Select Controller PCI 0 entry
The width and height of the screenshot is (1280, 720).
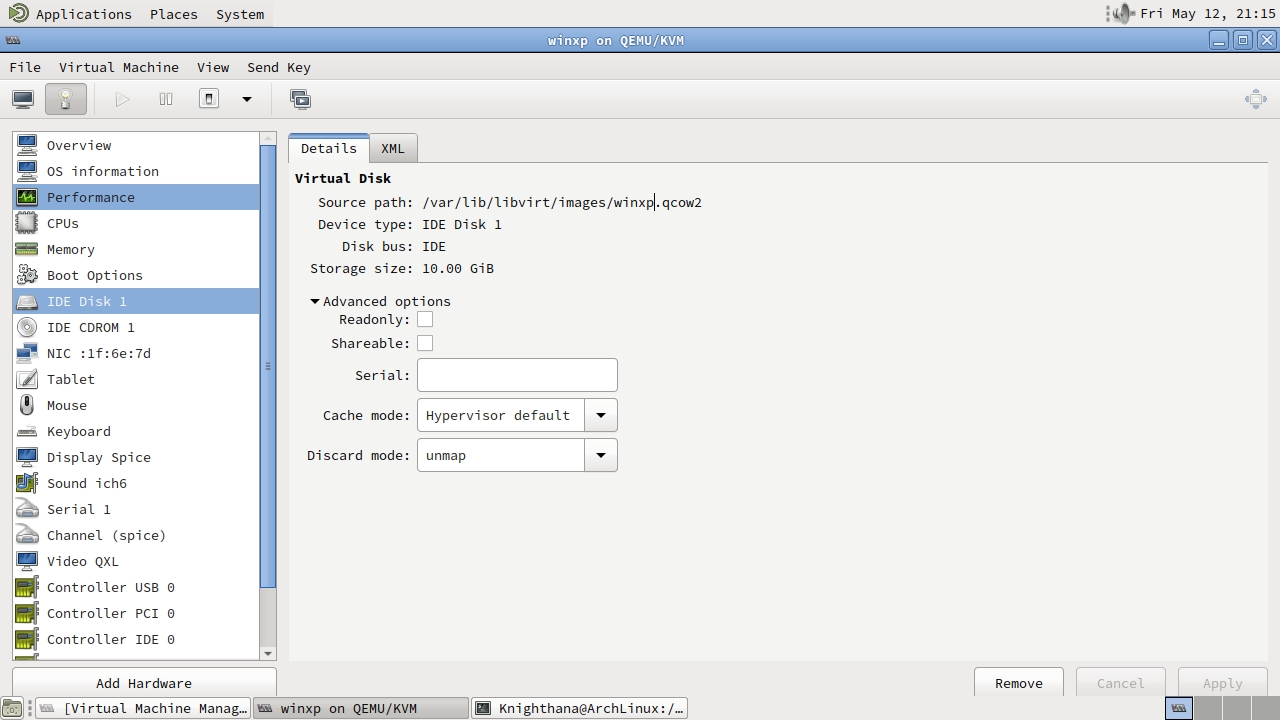coord(136,613)
